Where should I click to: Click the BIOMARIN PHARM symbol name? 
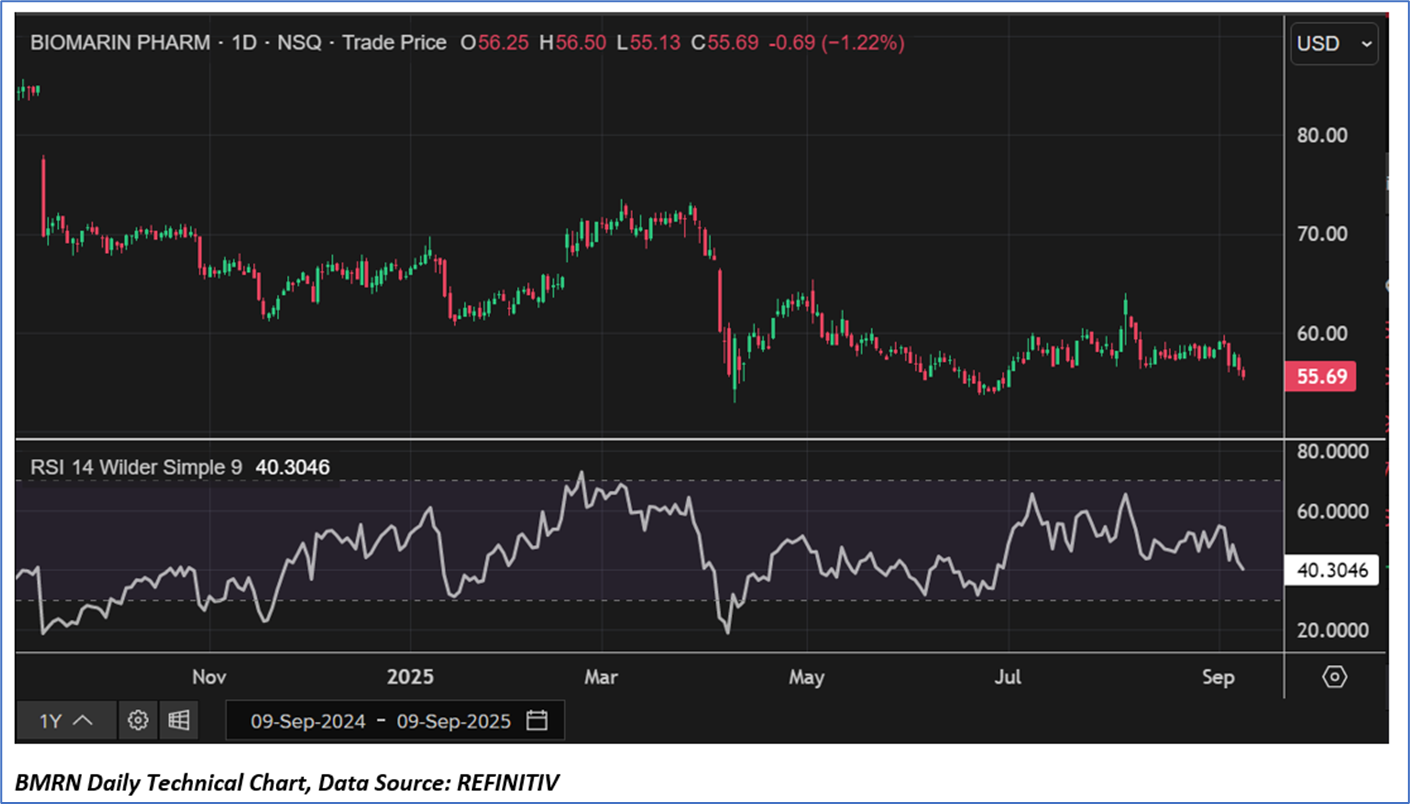pyautogui.click(x=121, y=43)
